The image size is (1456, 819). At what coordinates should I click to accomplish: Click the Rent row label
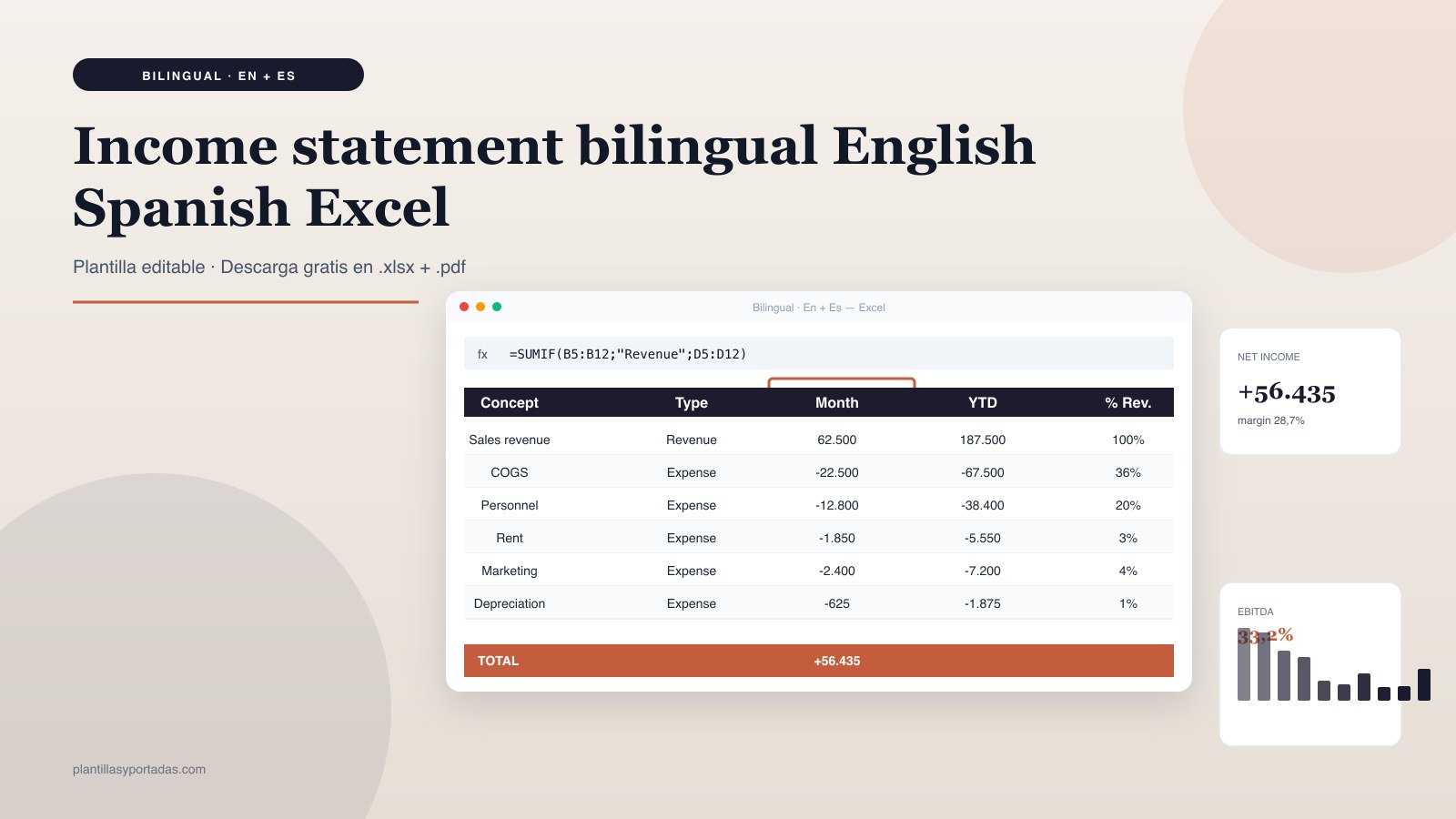(x=510, y=538)
